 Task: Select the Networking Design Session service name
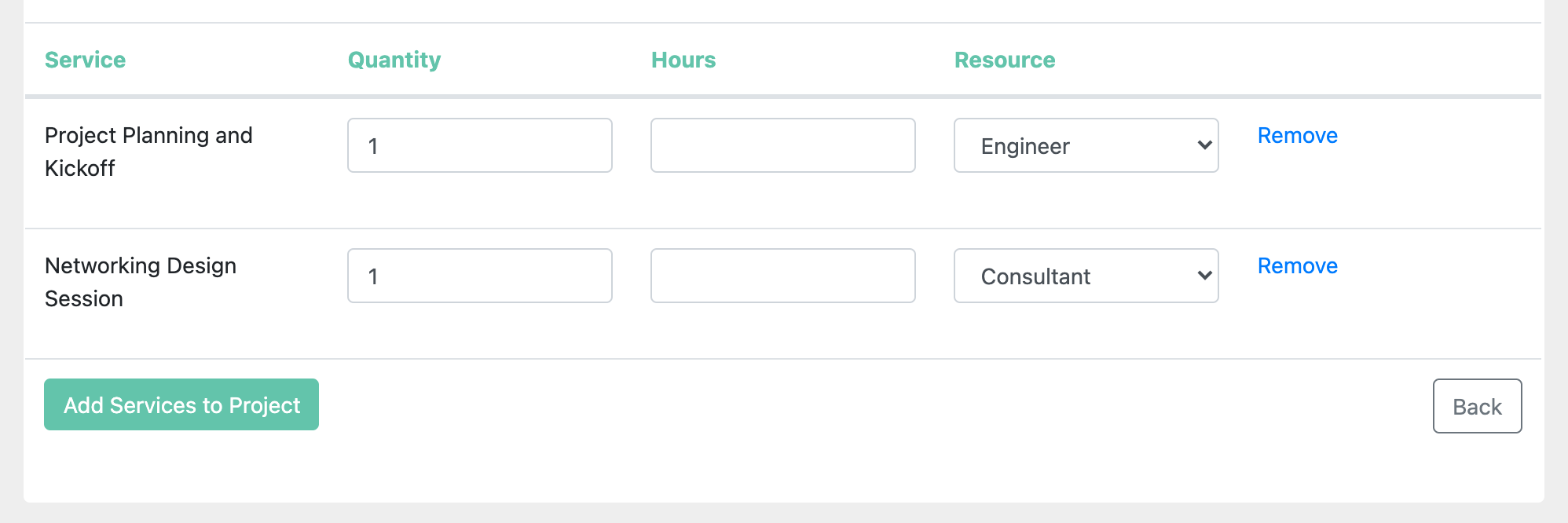pos(141,282)
